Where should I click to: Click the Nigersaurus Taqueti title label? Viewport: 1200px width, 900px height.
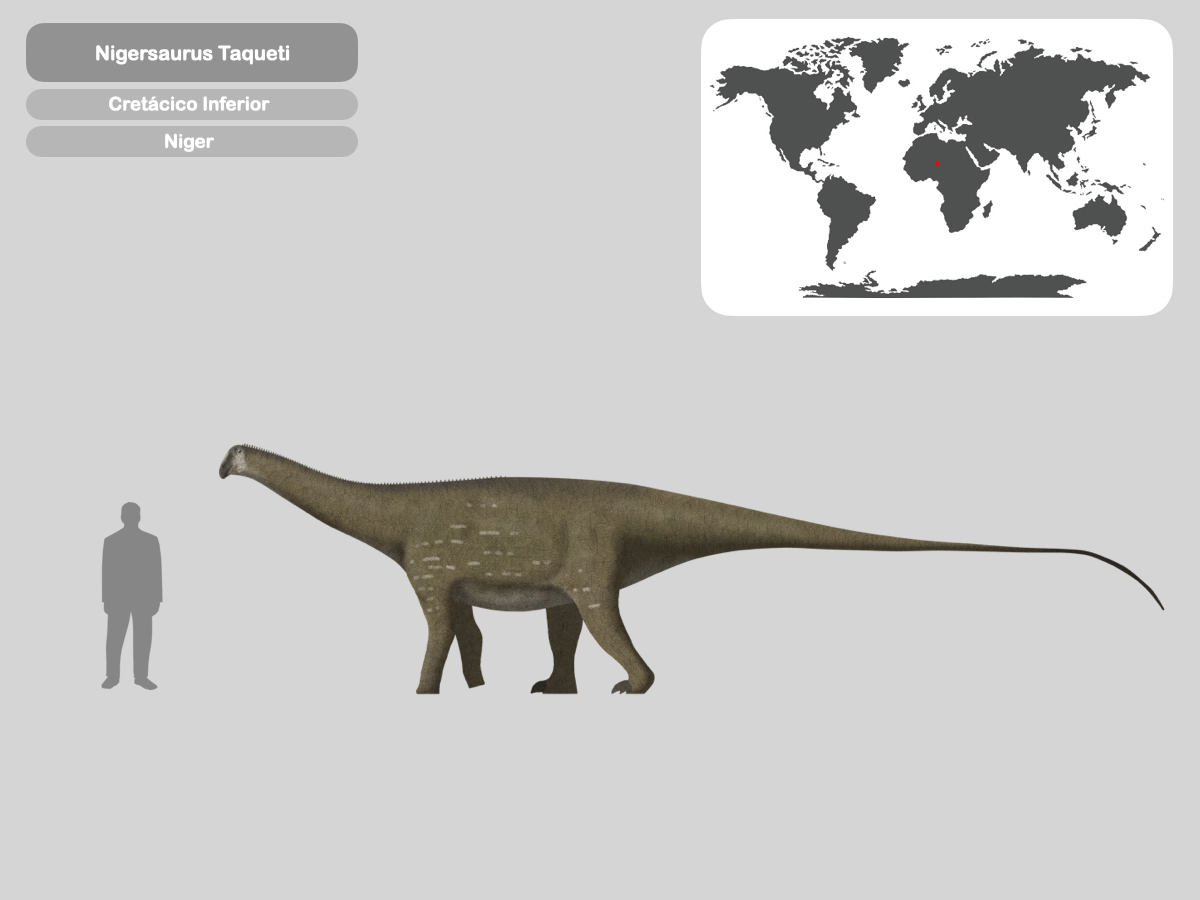coord(192,53)
